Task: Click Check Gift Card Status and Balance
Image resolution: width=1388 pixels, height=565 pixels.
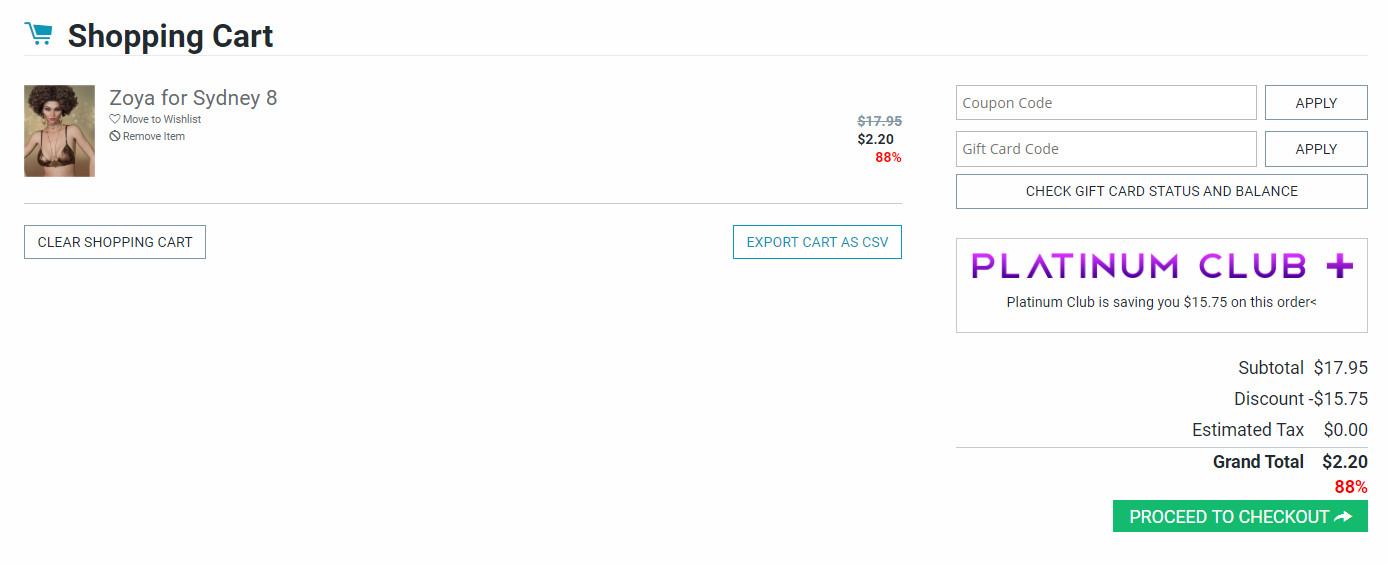Action: pyautogui.click(x=1161, y=191)
